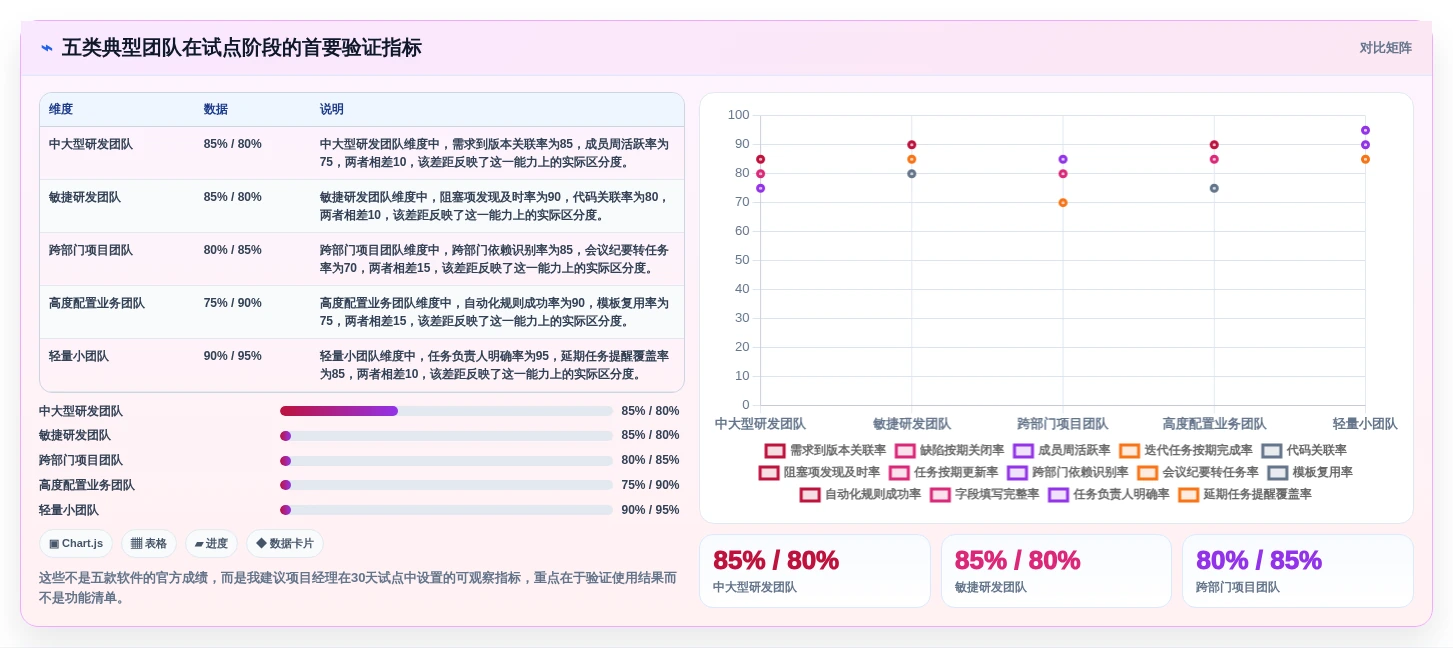Click the 表格 chip
The height and width of the screenshot is (648, 1453).
[149, 544]
